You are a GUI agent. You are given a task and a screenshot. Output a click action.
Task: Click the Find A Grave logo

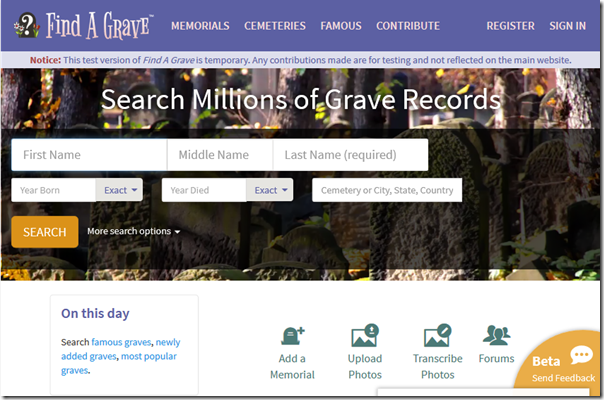[x=84, y=25]
